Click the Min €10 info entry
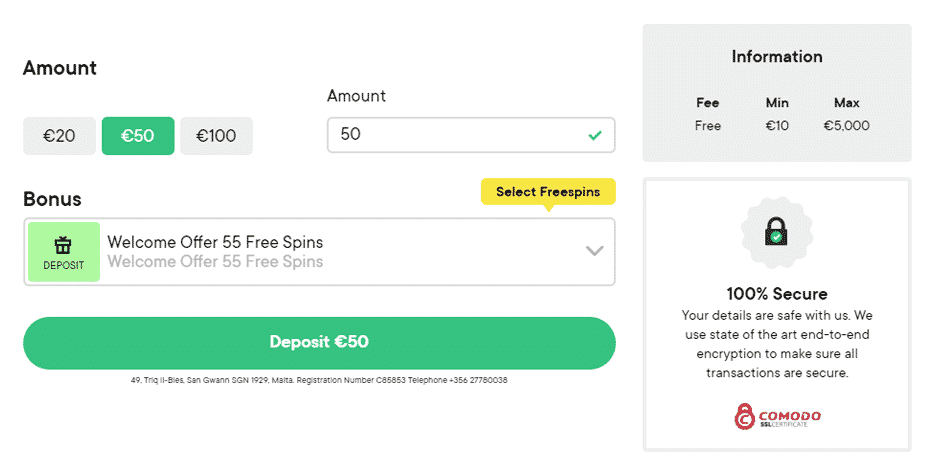Screen dimensions: 932x460 [x=777, y=114]
